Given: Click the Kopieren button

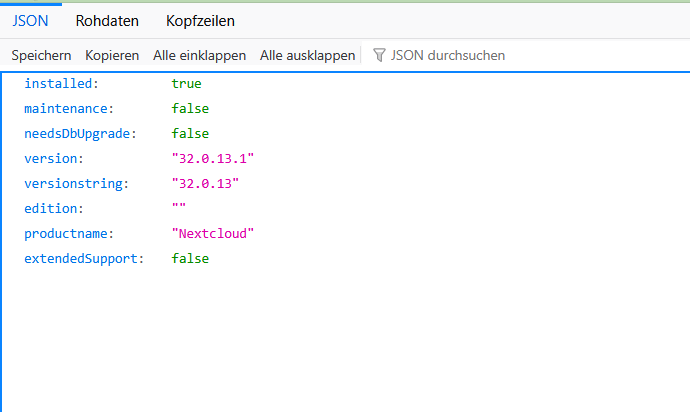Looking at the screenshot, I should [112, 55].
